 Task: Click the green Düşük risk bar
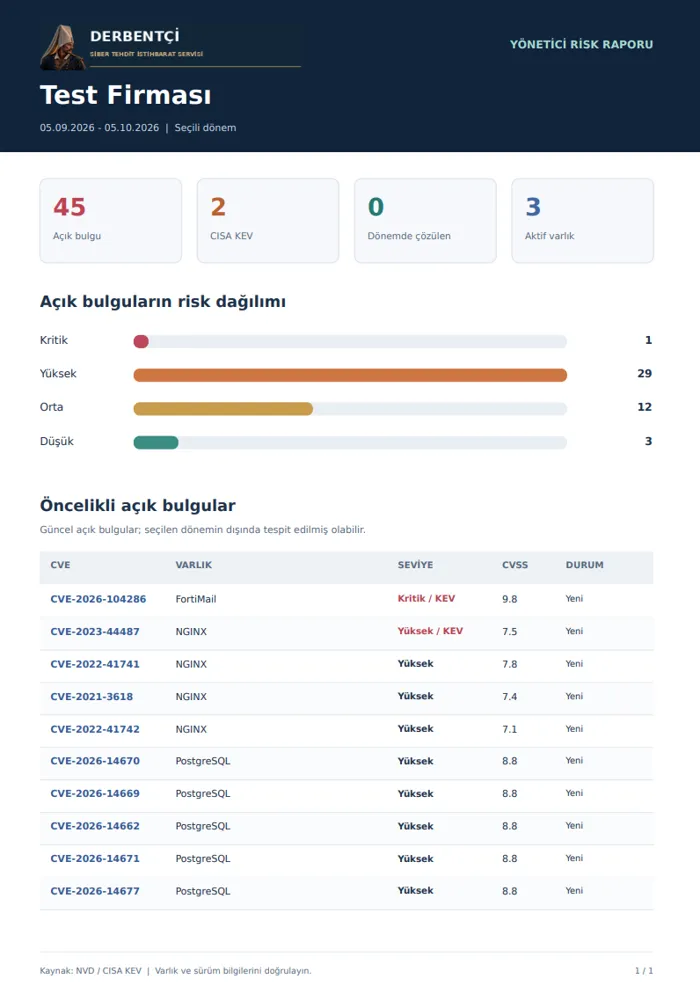156,442
